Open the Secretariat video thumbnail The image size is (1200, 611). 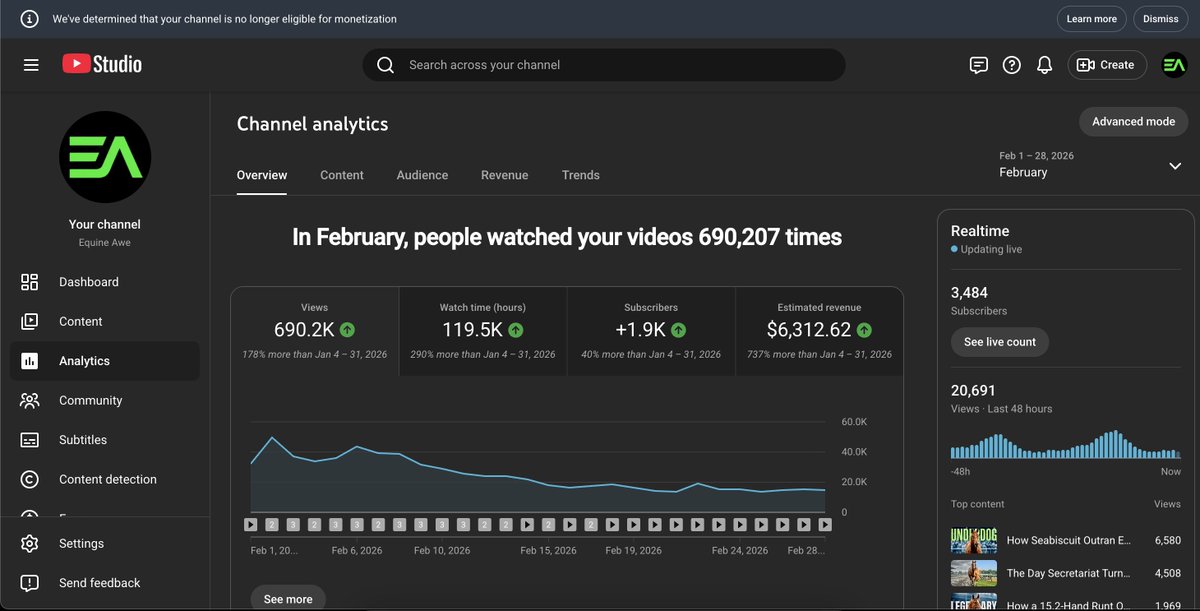pos(974,573)
